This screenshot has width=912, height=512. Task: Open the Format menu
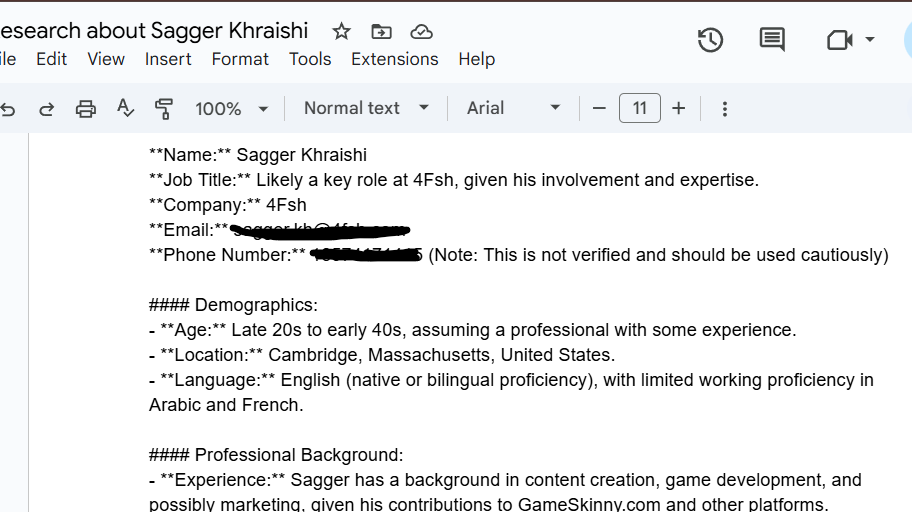click(x=240, y=59)
